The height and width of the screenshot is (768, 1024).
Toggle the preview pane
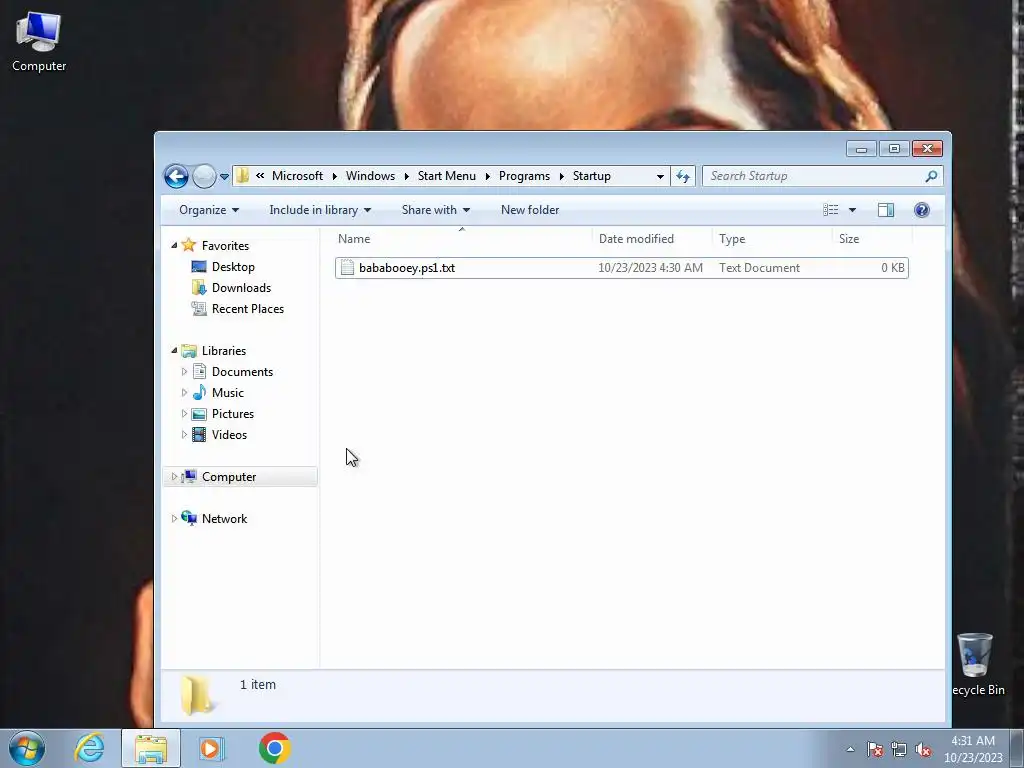(x=886, y=210)
